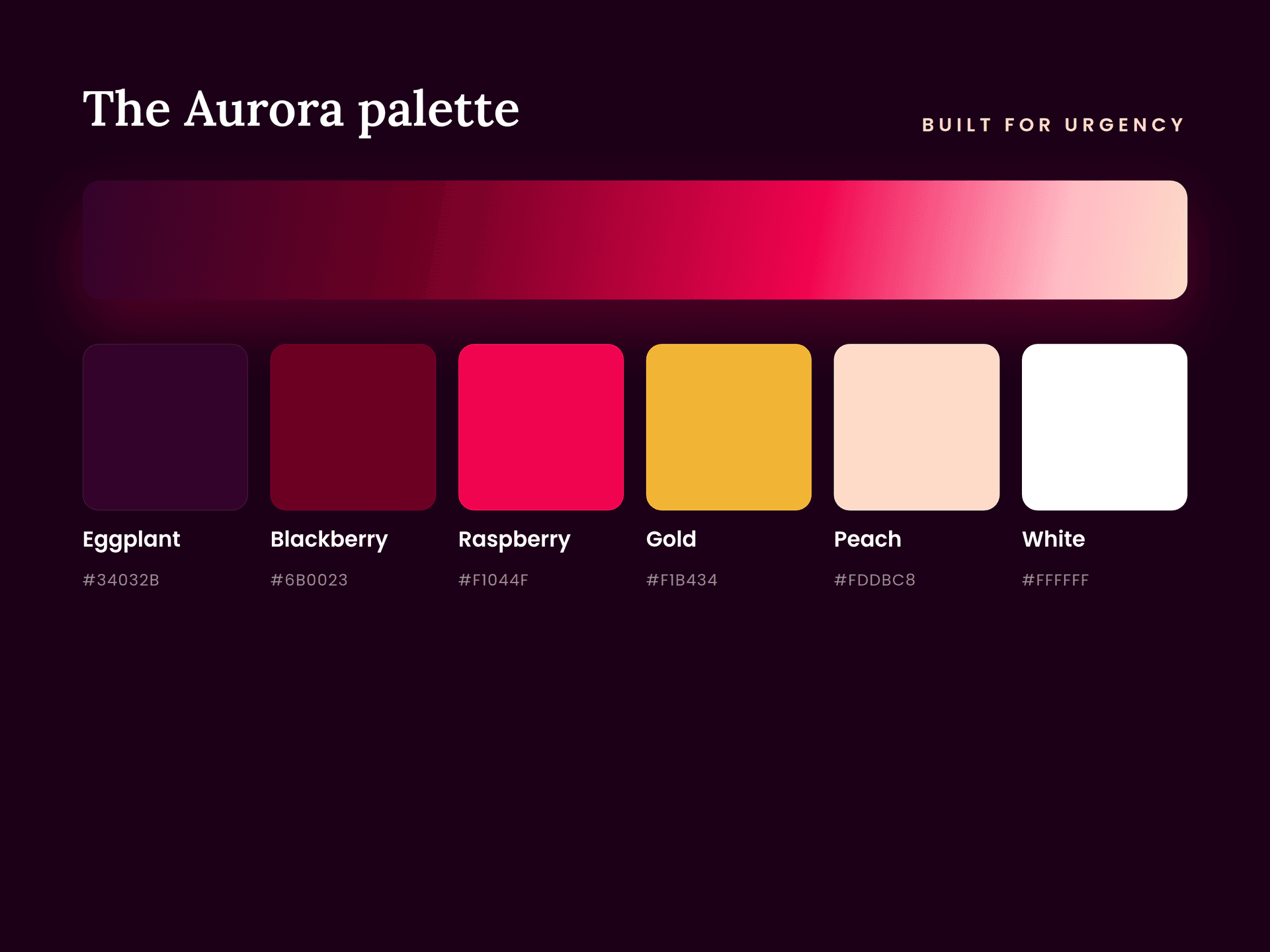Click the hex code #34032B
This screenshot has width=1270, height=952.
121,580
